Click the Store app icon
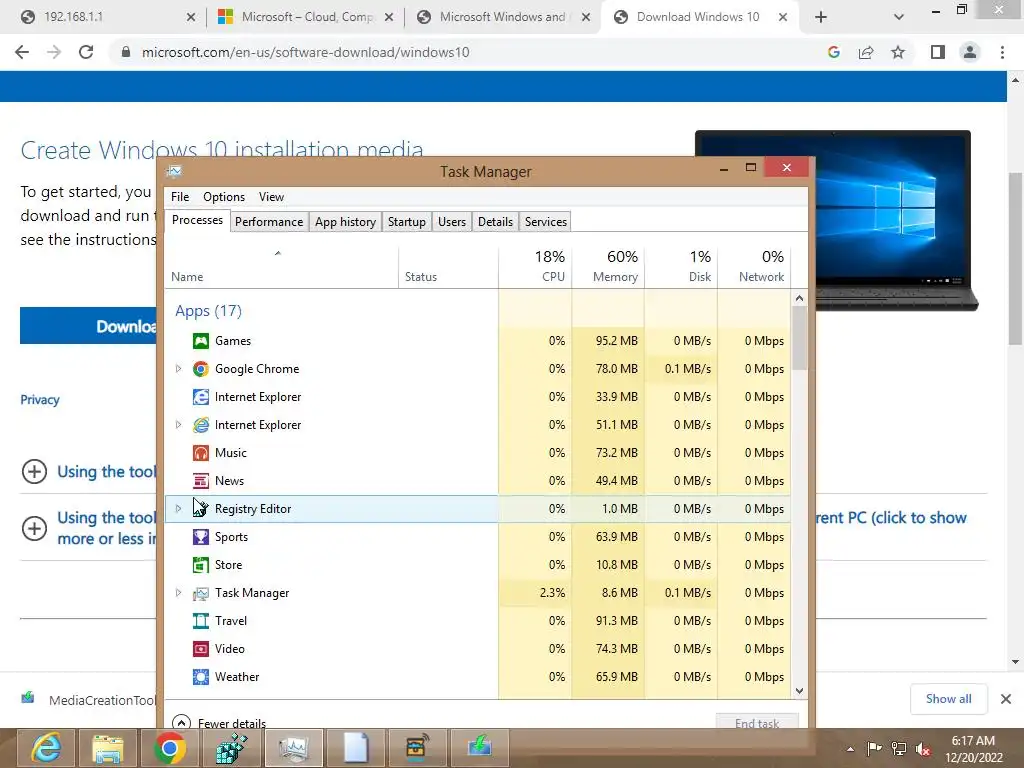1024x768 pixels. (200, 565)
